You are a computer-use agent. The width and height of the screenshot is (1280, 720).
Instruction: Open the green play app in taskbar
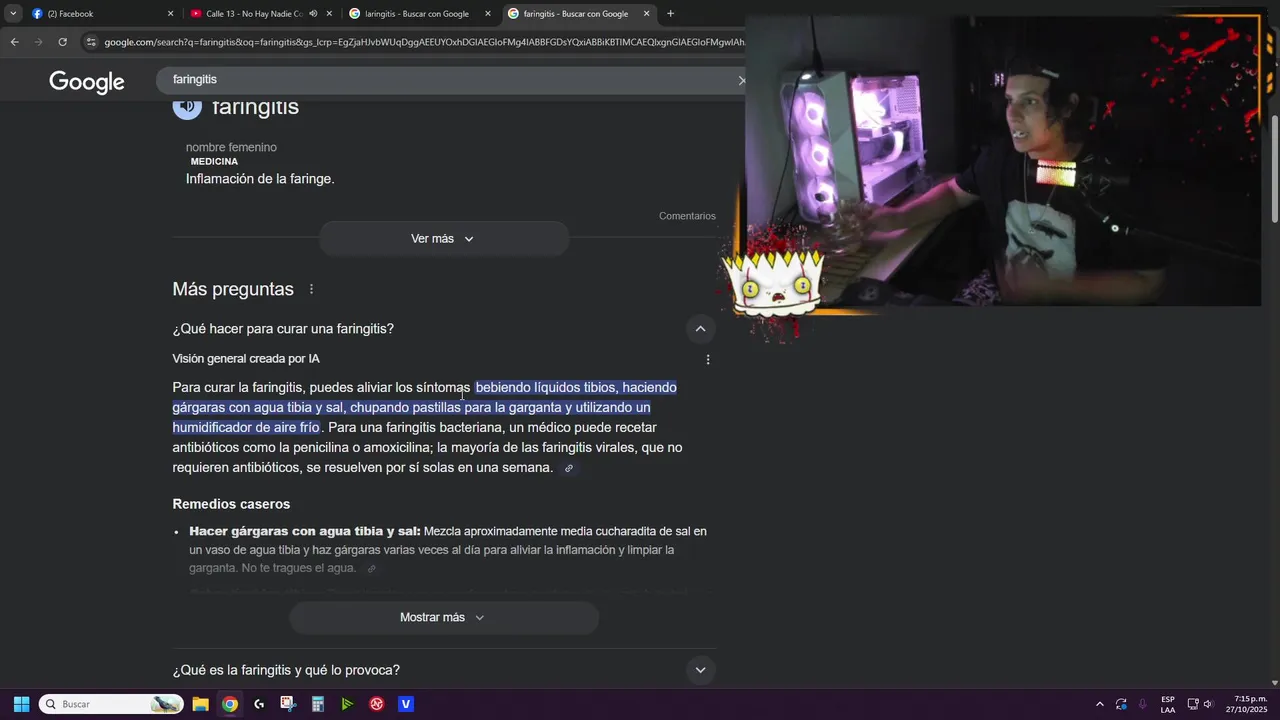(x=347, y=704)
